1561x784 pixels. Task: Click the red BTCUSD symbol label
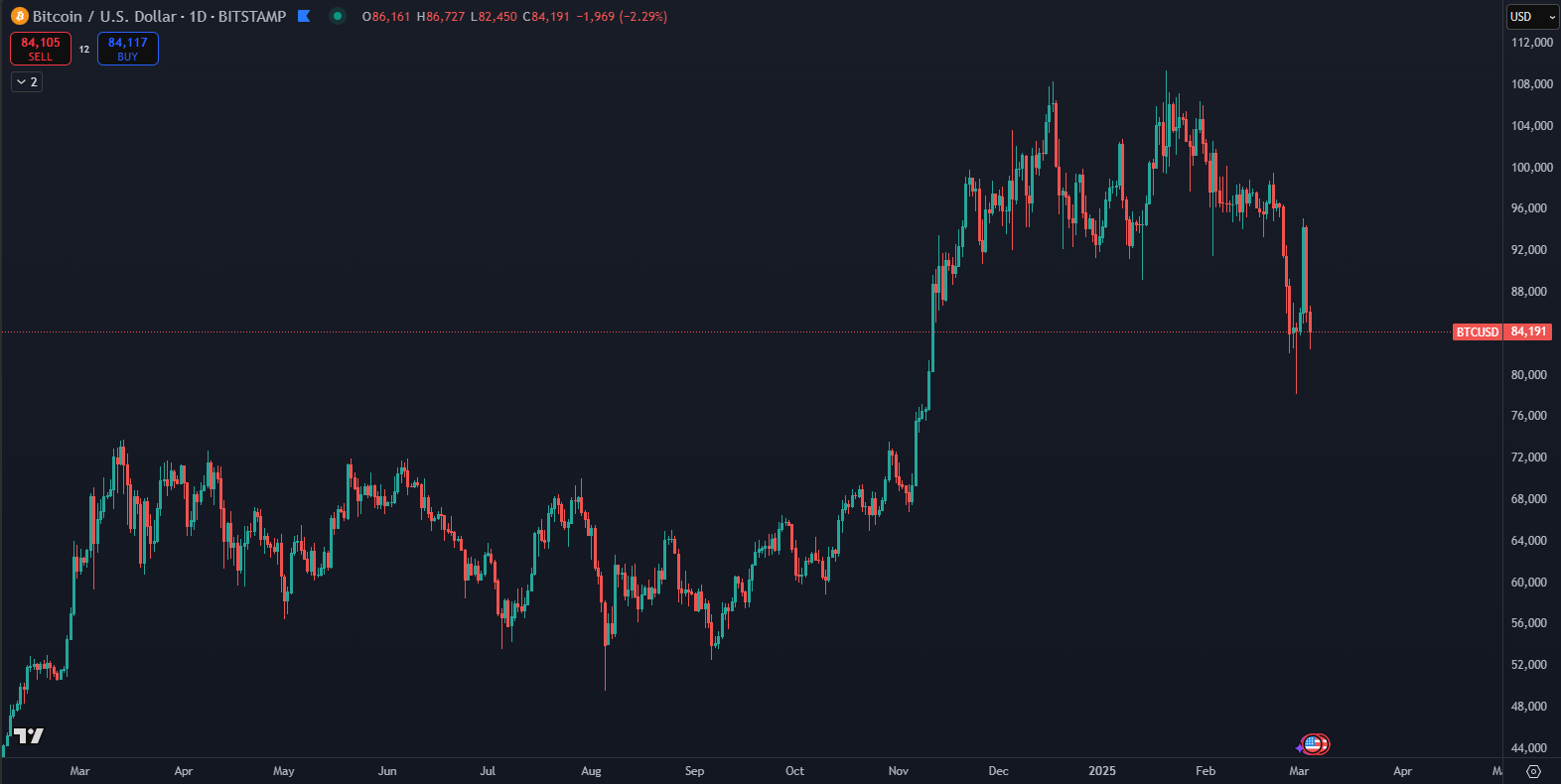1477,331
